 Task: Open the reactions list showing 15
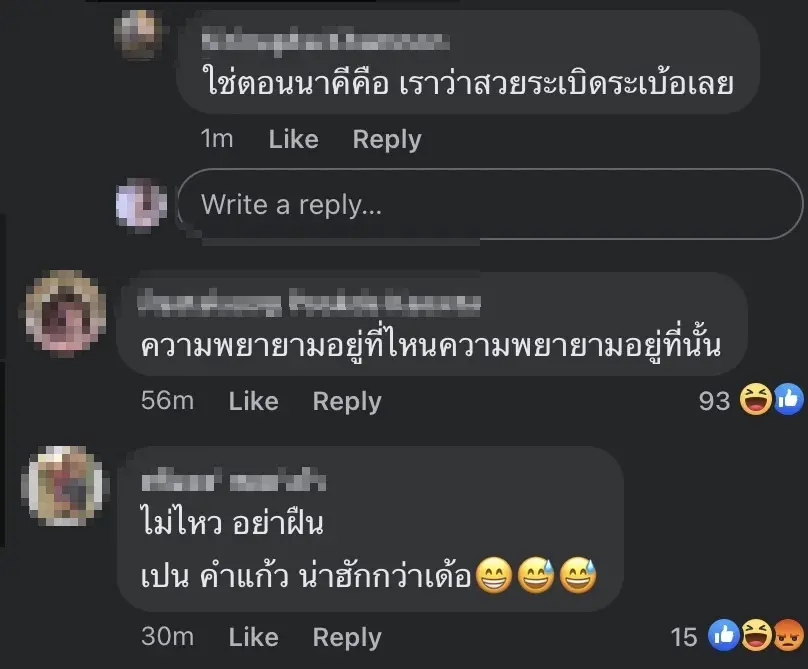click(684, 637)
